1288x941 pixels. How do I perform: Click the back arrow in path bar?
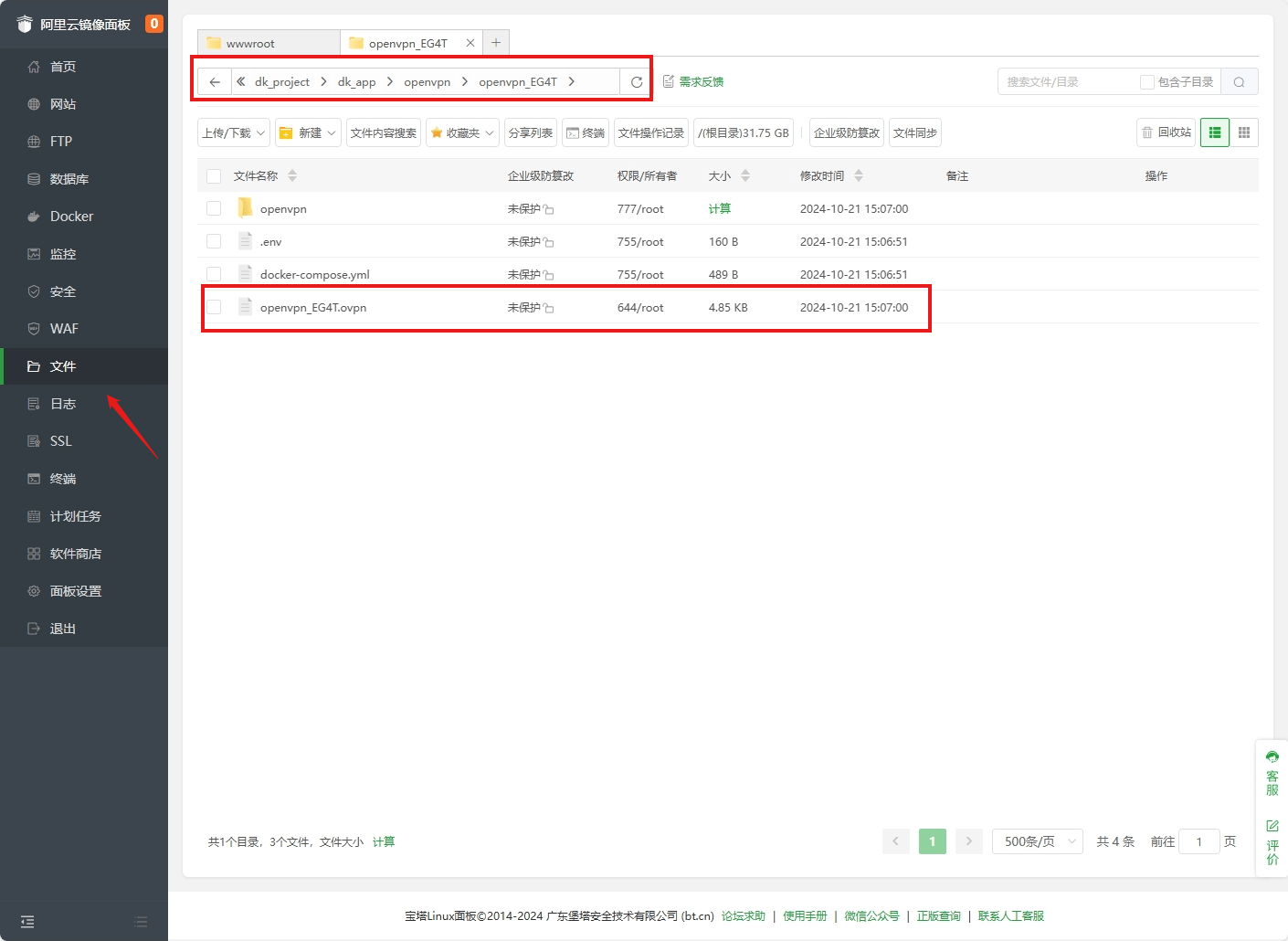pyautogui.click(x=215, y=82)
